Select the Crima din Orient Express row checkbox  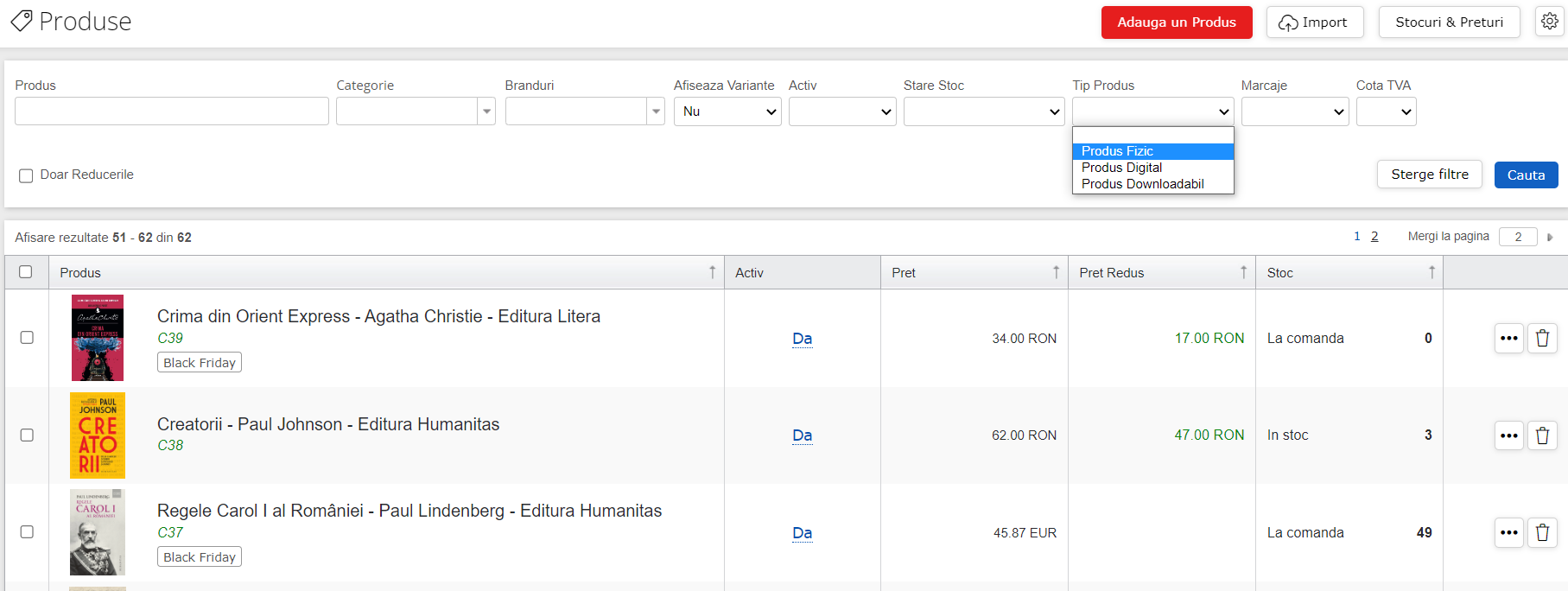pos(27,338)
